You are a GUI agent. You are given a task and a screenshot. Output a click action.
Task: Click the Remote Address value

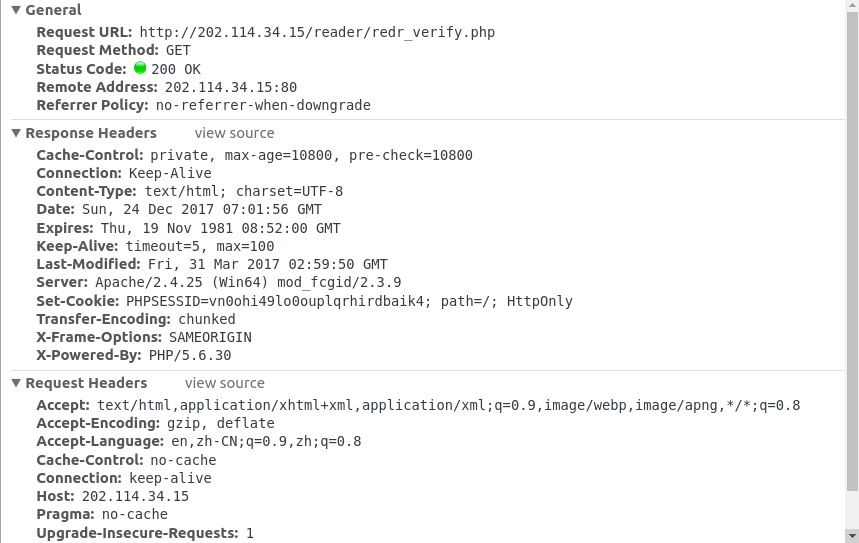click(x=231, y=87)
